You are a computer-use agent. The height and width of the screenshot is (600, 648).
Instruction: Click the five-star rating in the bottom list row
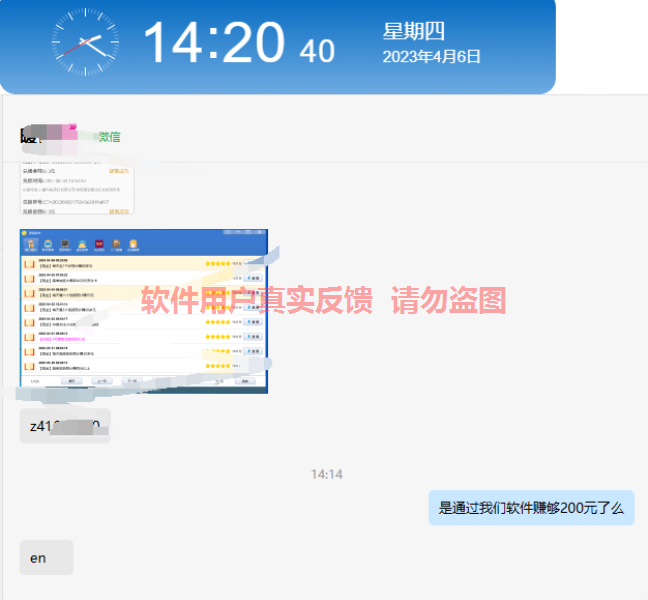click(217, 367)
